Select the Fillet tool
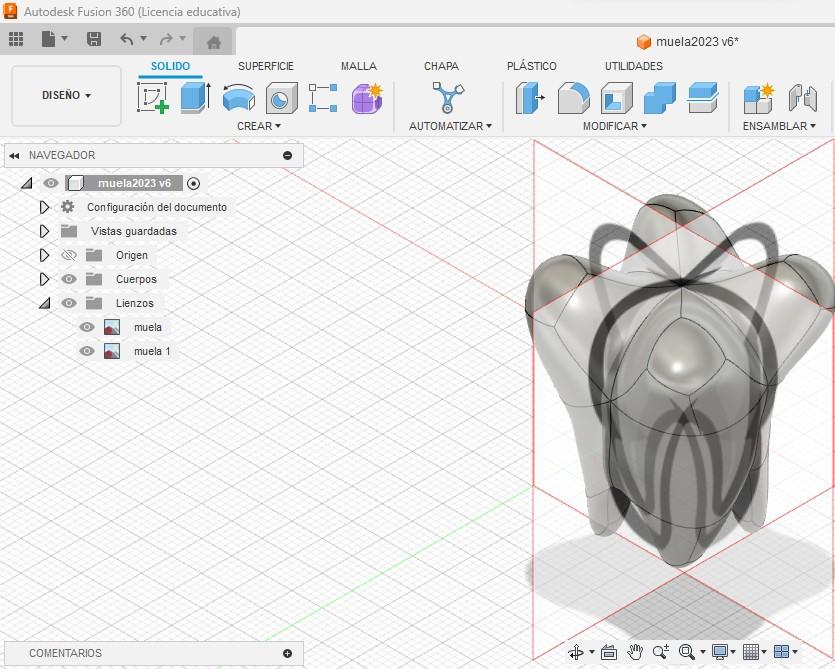The height and width of the screenshot is (669, 835). pyautogui.click(x=574, y=97)
